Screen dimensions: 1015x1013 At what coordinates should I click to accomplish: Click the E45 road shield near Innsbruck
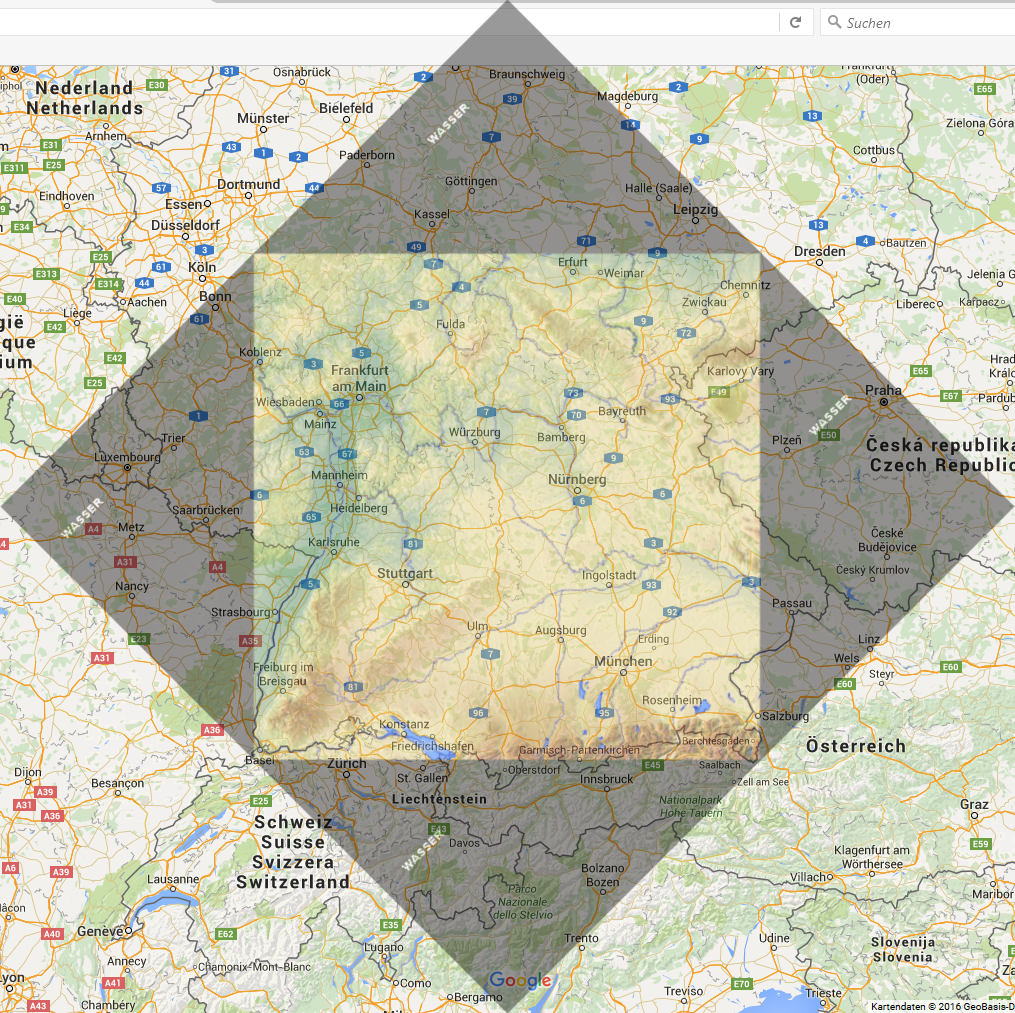pos(653,765)
